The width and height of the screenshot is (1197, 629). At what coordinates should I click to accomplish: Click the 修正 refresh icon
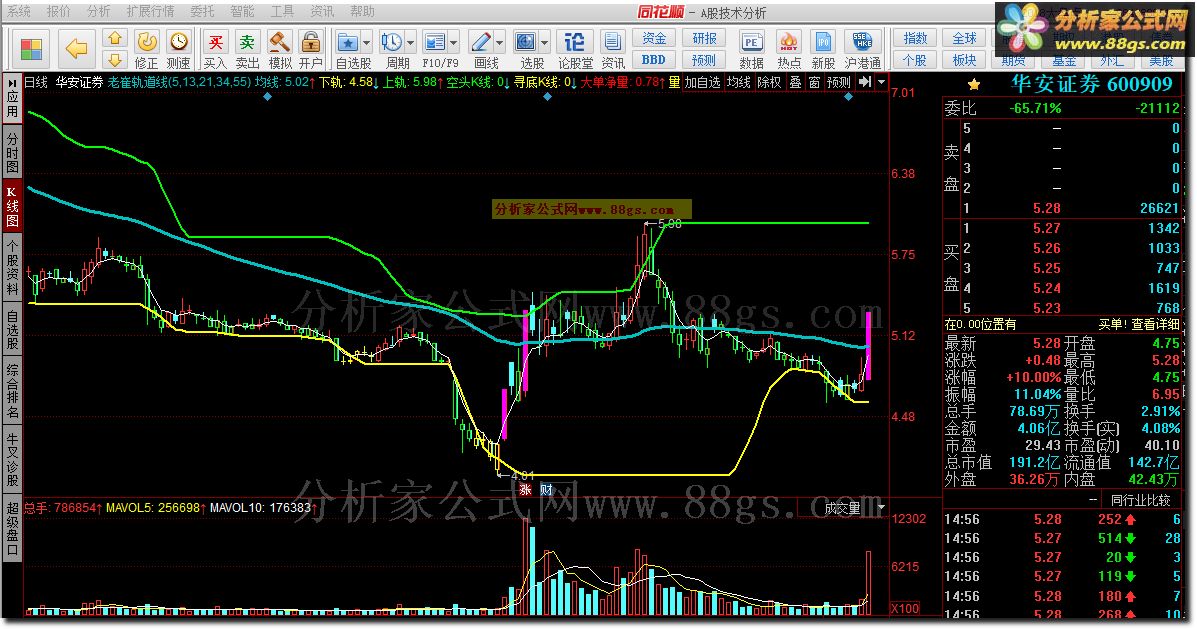[147, 41]
